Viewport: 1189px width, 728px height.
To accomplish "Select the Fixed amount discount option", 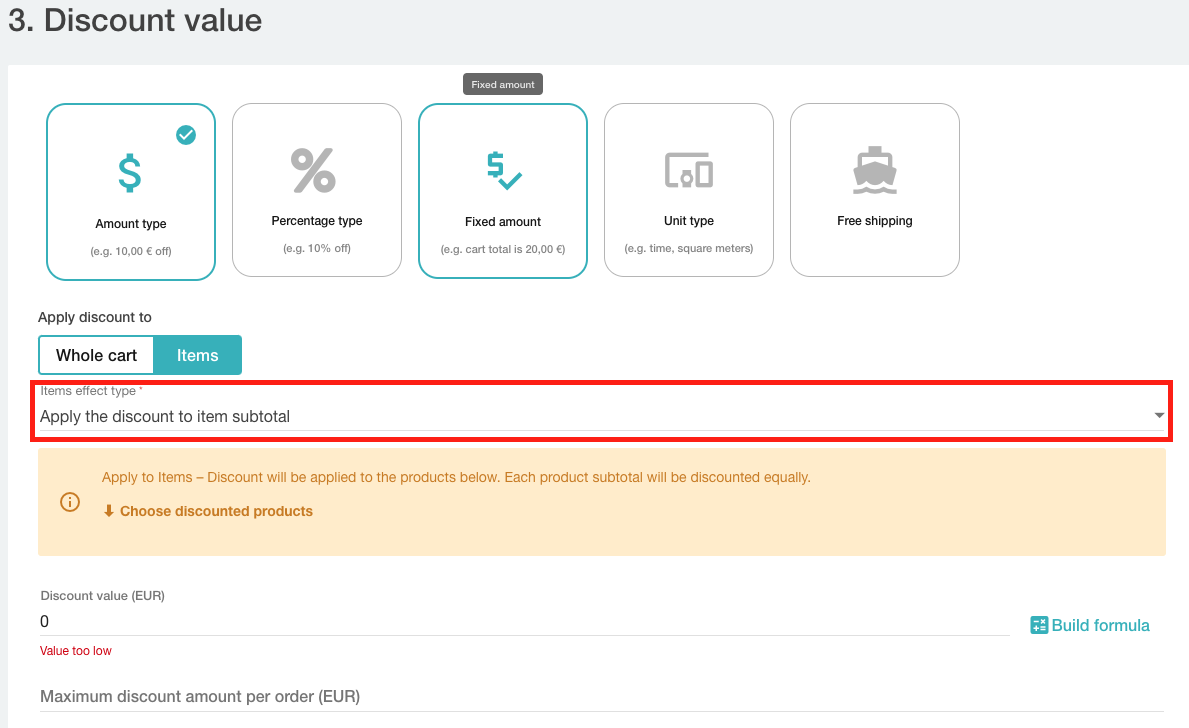I will click(502, 190).
